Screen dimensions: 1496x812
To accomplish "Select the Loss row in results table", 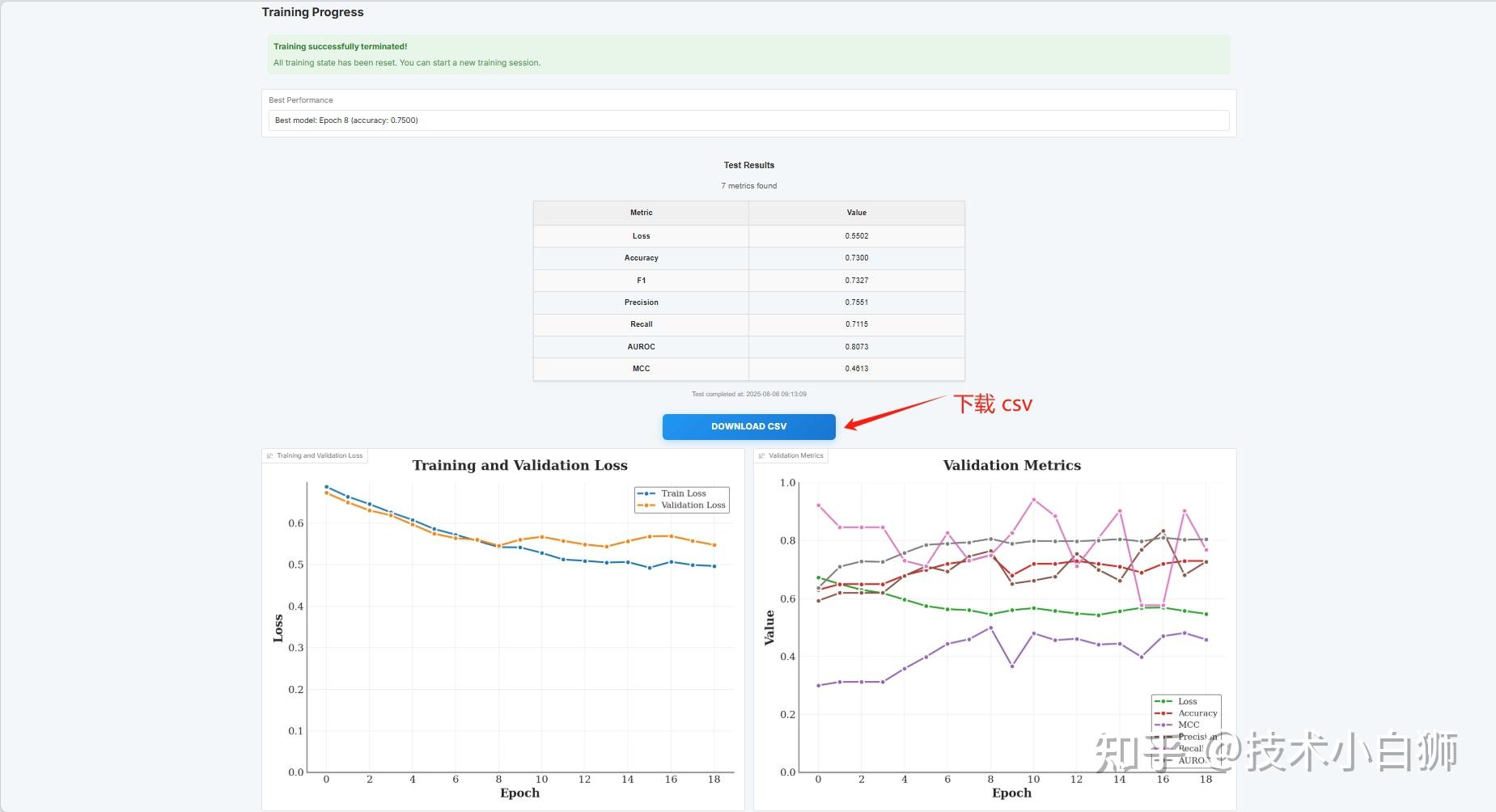I will [748, 236].
